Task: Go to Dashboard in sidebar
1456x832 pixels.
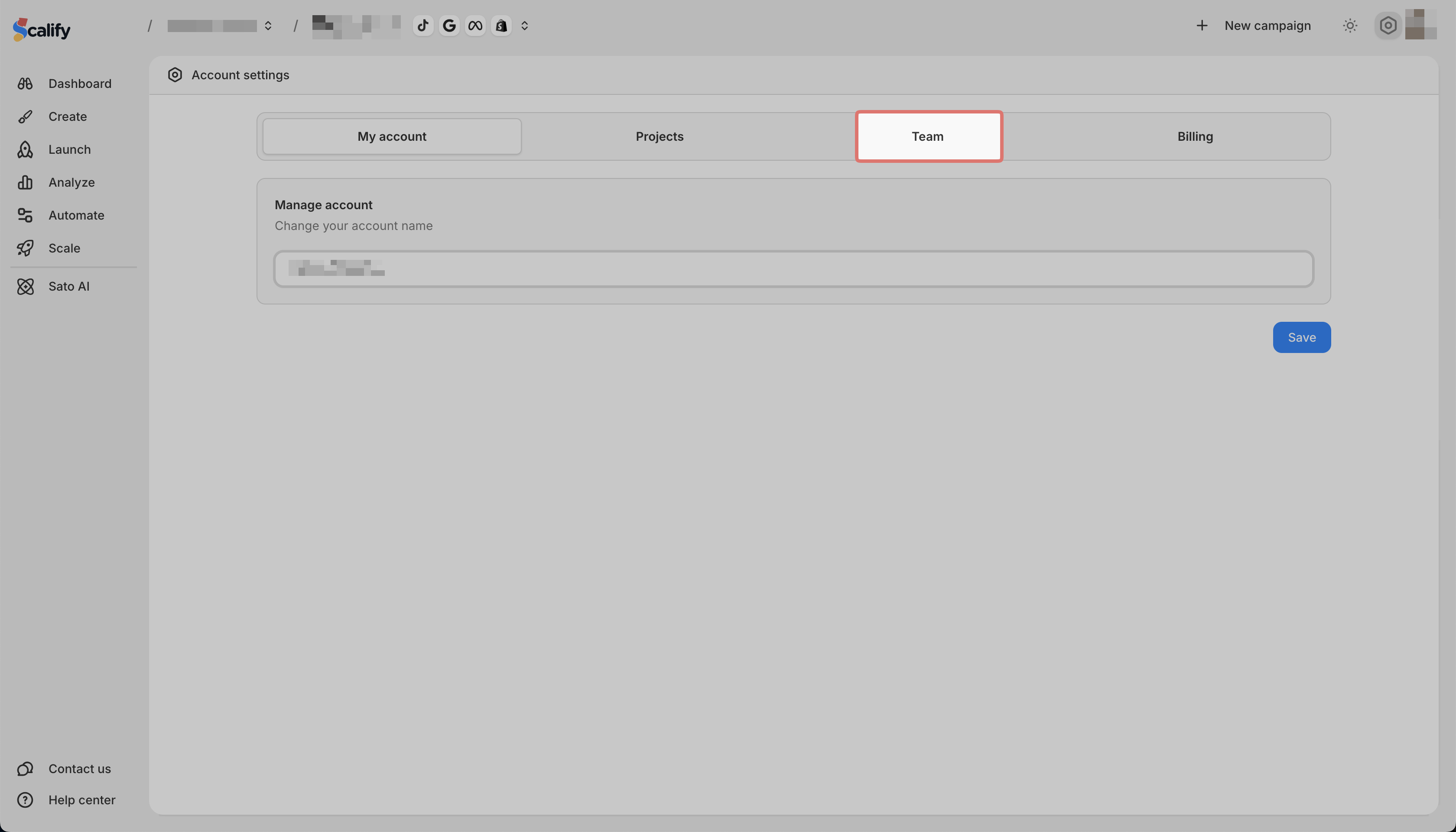Action: pos(79,84)
